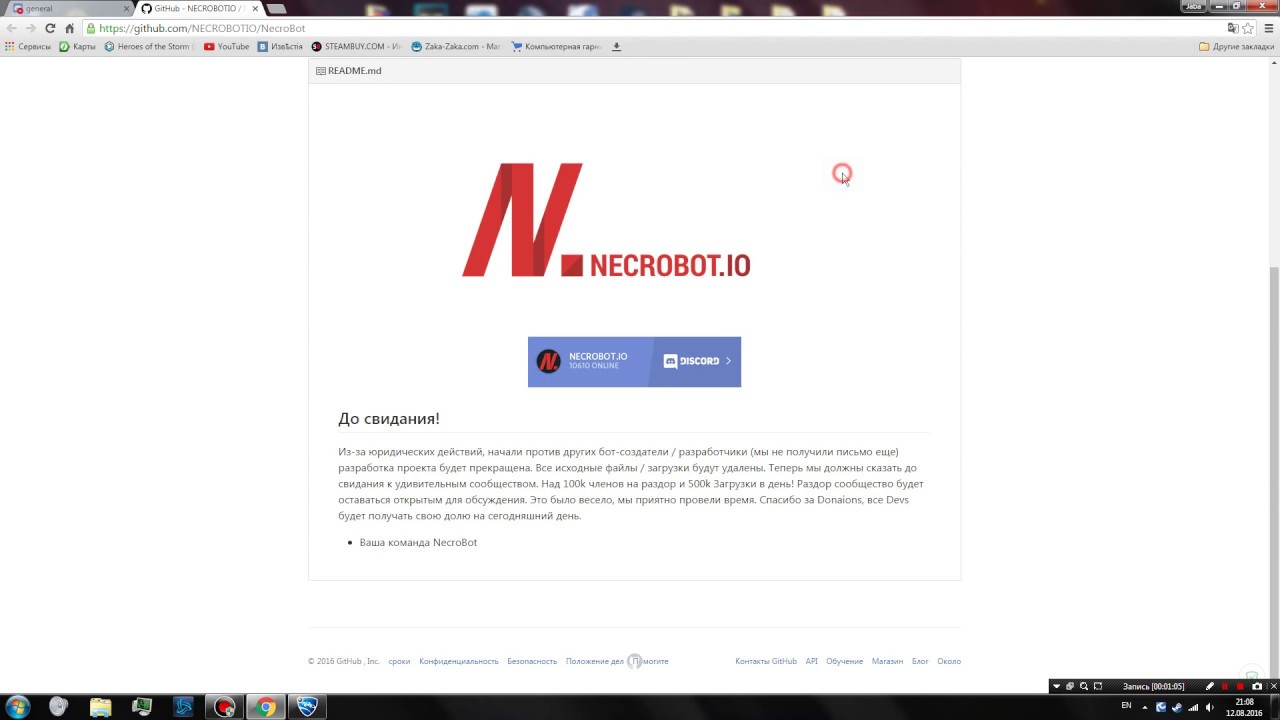Open the Магазин footer link
The image size is (1280, 720).
887,661
